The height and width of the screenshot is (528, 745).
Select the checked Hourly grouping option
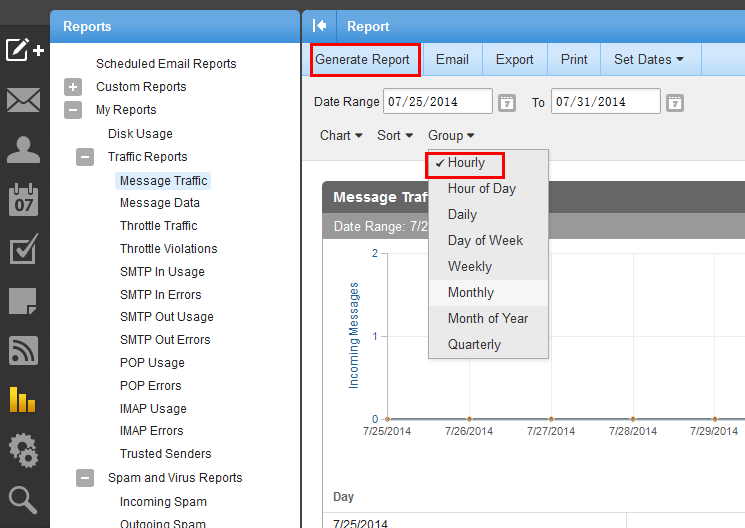(466, 163)
